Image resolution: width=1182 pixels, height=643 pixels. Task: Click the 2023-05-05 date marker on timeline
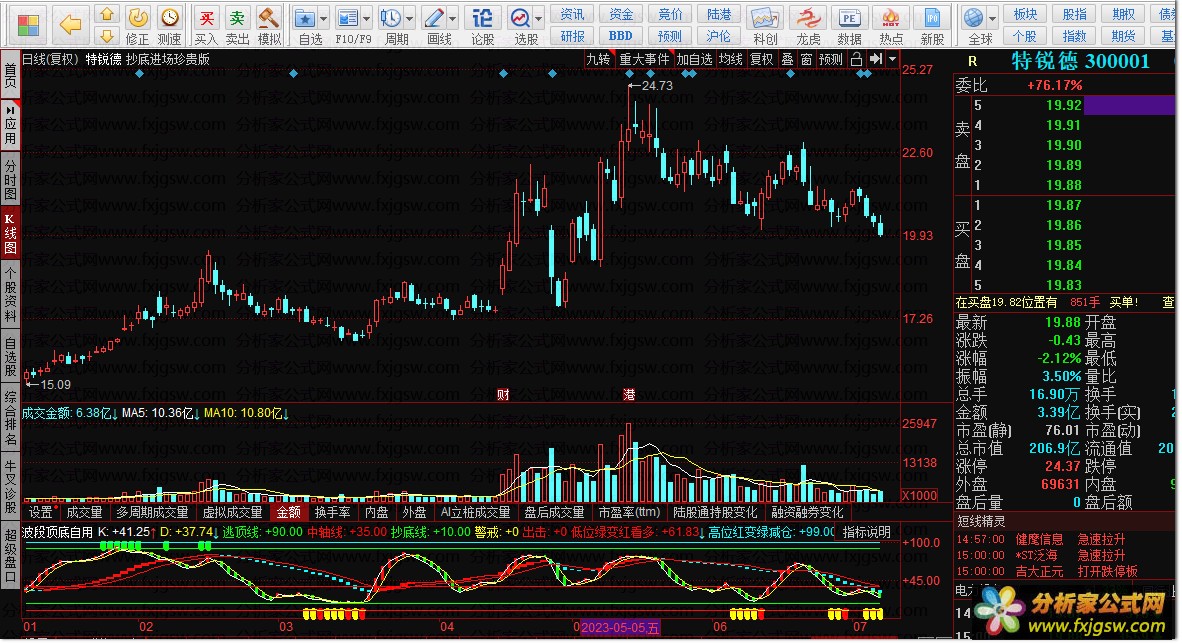click(x=620, y=627)
